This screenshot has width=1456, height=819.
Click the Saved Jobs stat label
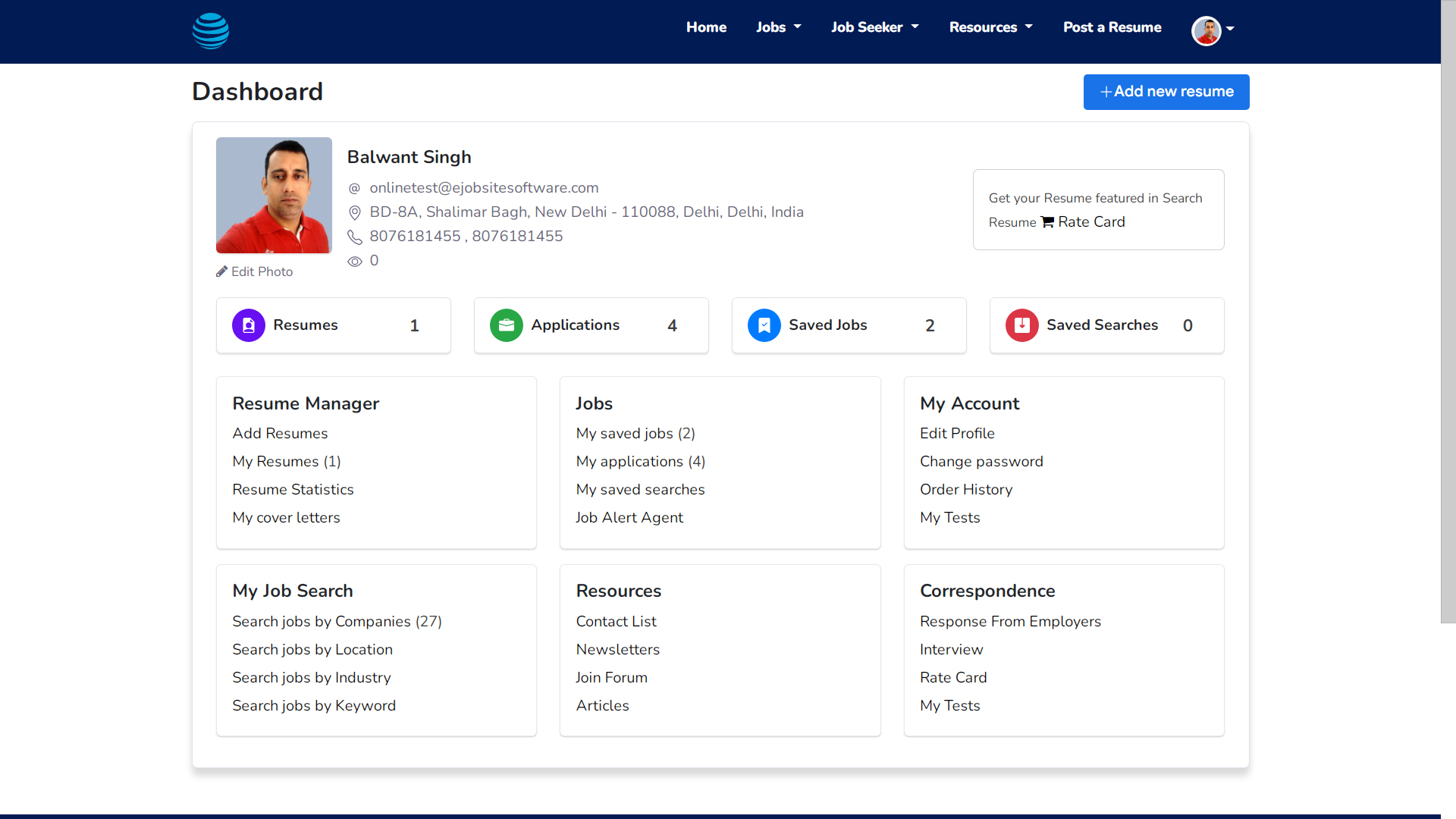(827, 325)
